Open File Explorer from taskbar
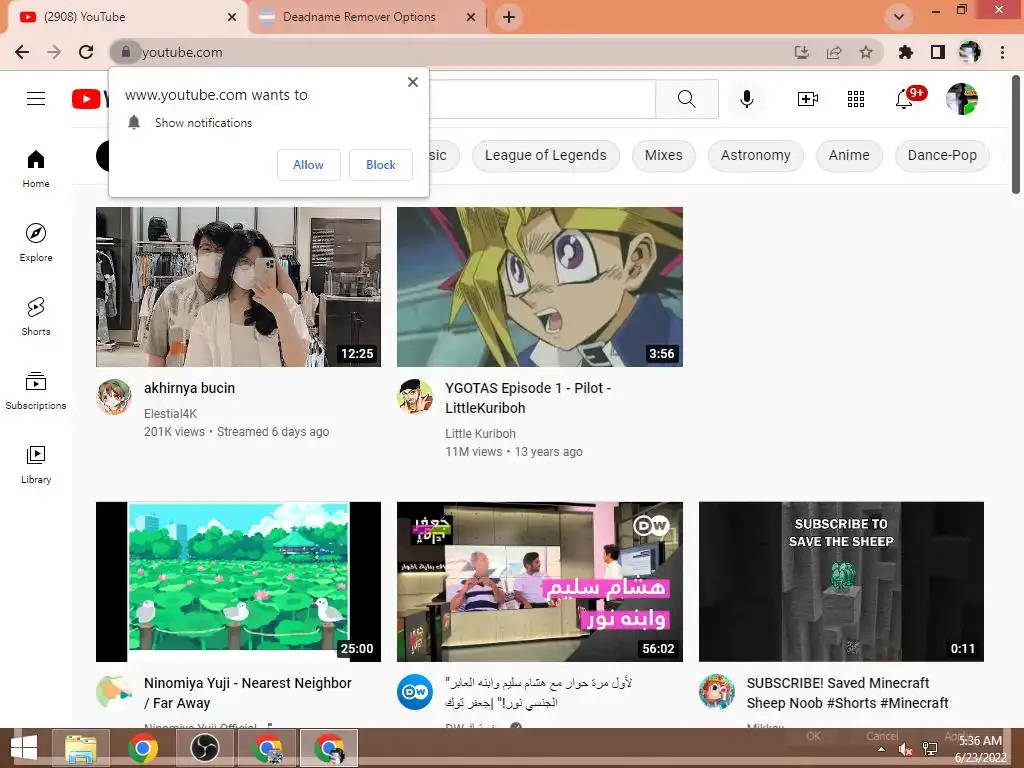Screen dimensions: 1024x768 (81, 748)
